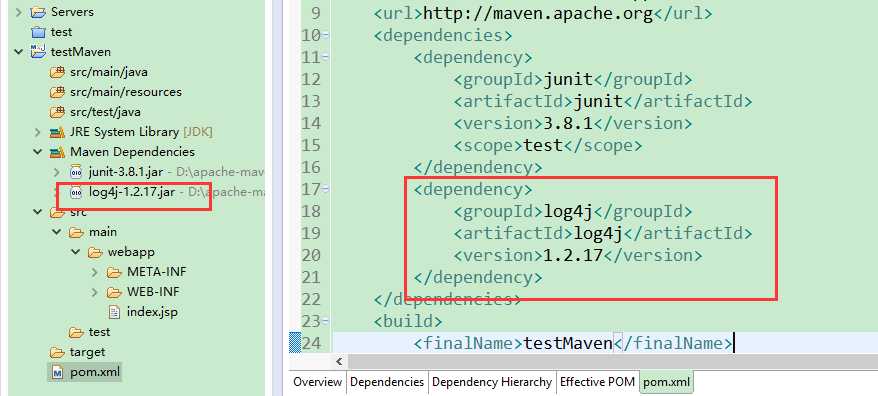
Task: Click the finalName value testMaven
Action: point(568,343)
